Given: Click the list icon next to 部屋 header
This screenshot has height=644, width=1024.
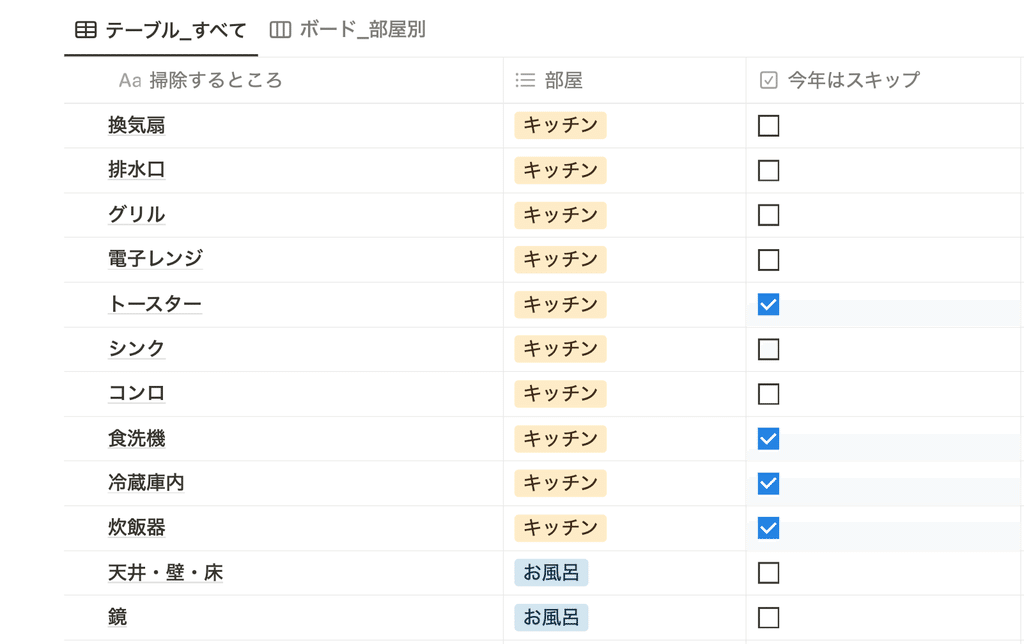Looking at the screenshot, I should click(525, 80).
